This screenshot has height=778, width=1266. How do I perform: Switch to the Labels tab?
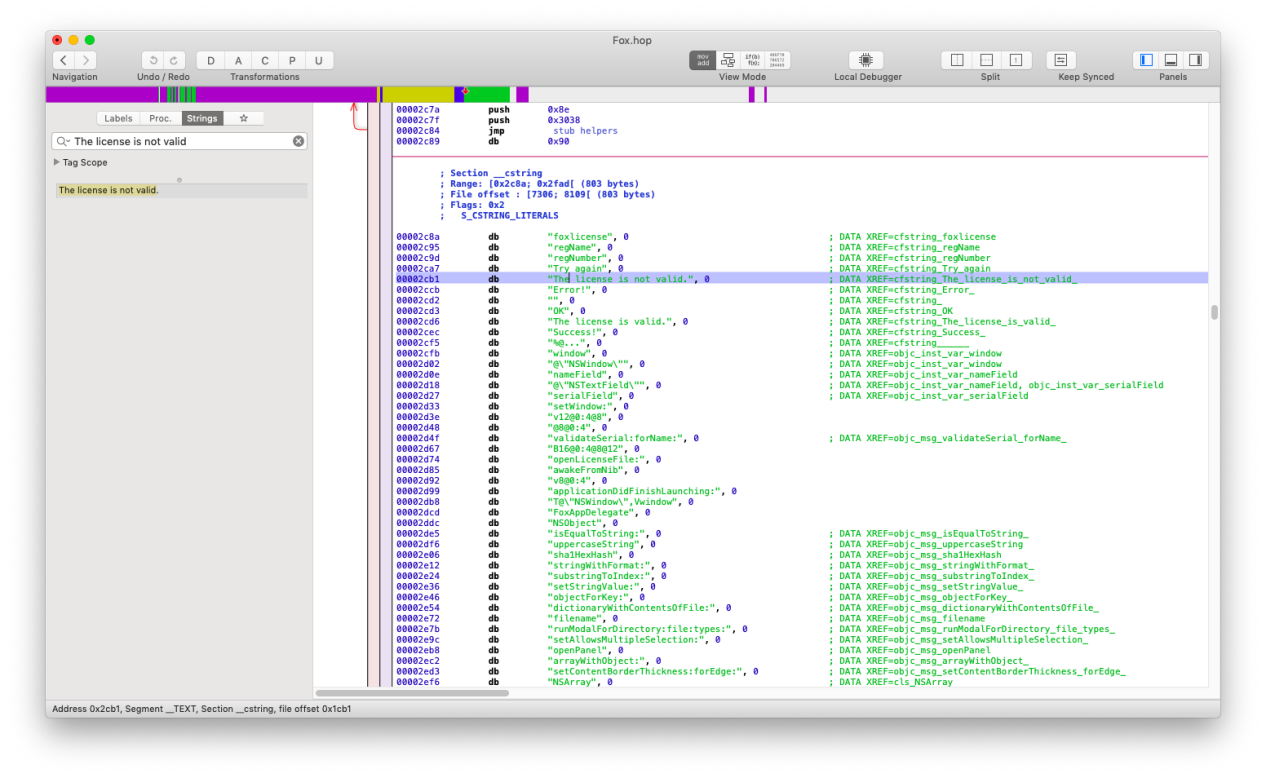[118, 118]
